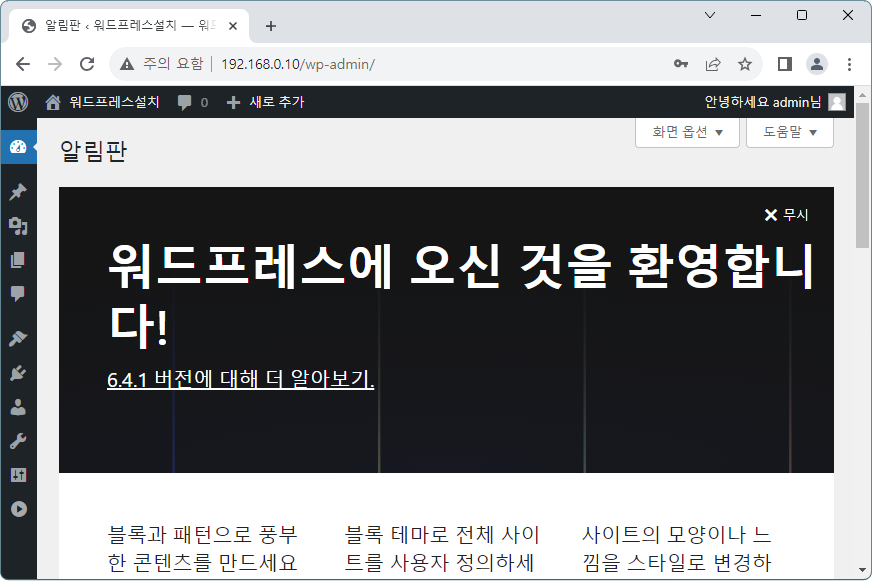Click the browser back arrow
872x581 pixels.
pyautogui.click(x=23, y=64)
